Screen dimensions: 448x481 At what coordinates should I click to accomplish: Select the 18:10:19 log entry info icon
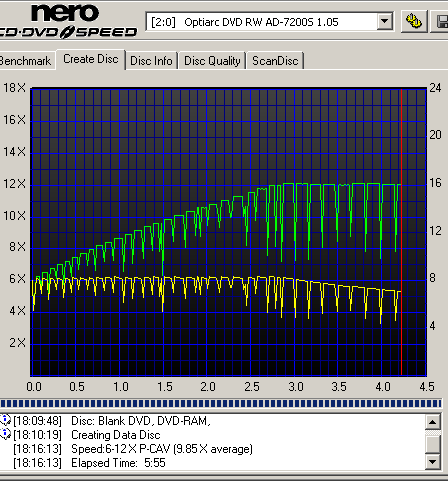click(5, 434)
